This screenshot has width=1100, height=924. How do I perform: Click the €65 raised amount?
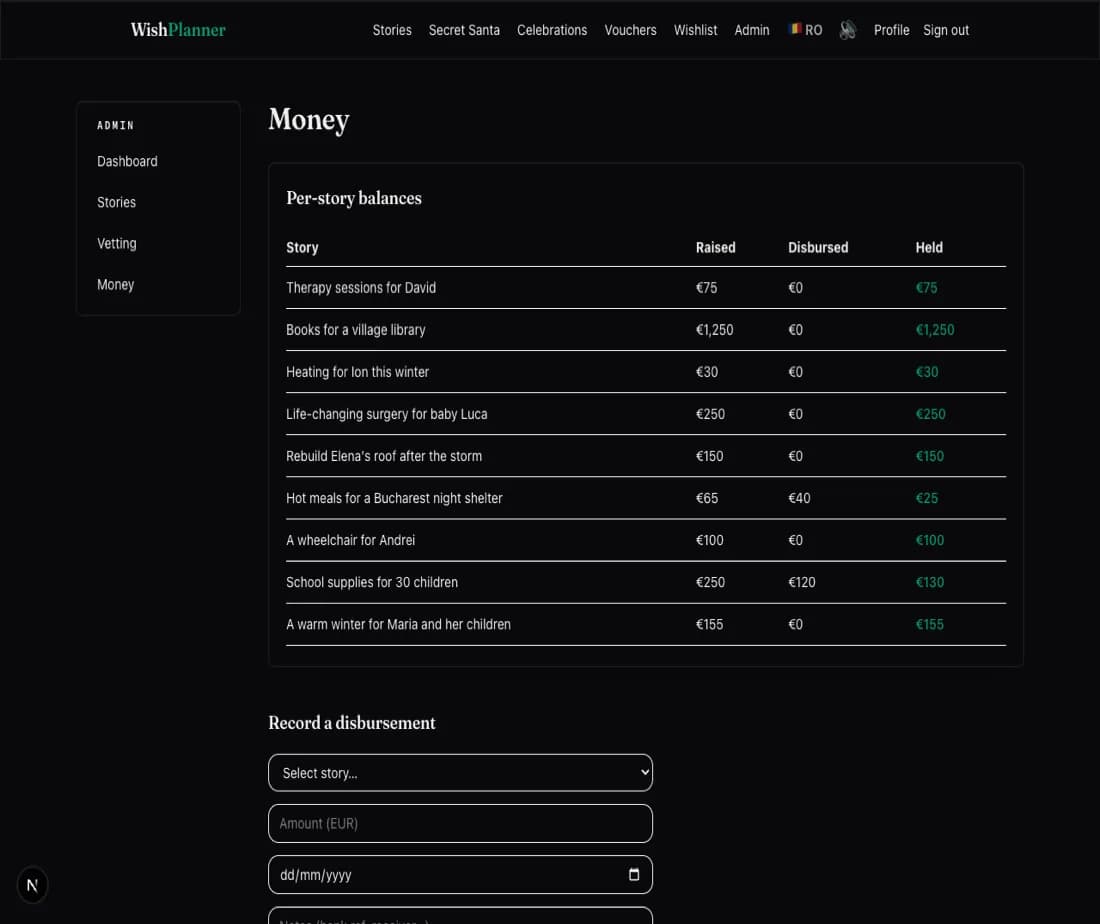(x=706, y=498)
